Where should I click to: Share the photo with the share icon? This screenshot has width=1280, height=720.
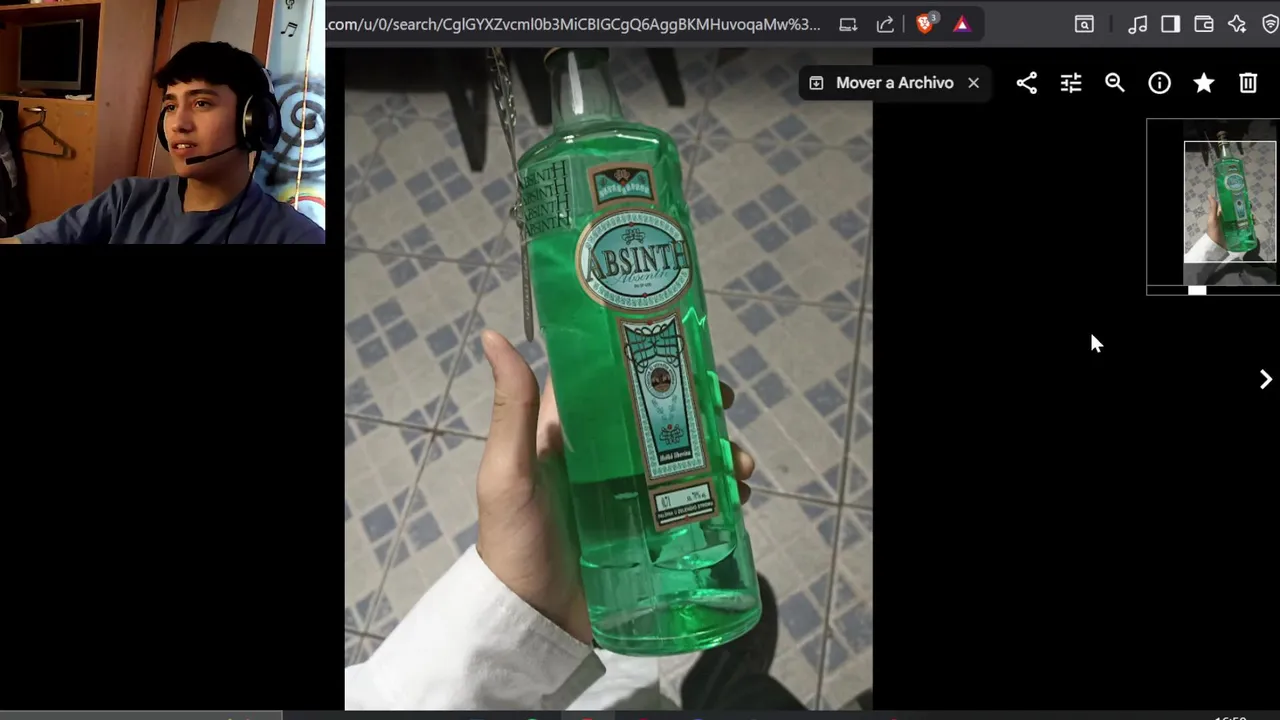(x=1026, y=83)
